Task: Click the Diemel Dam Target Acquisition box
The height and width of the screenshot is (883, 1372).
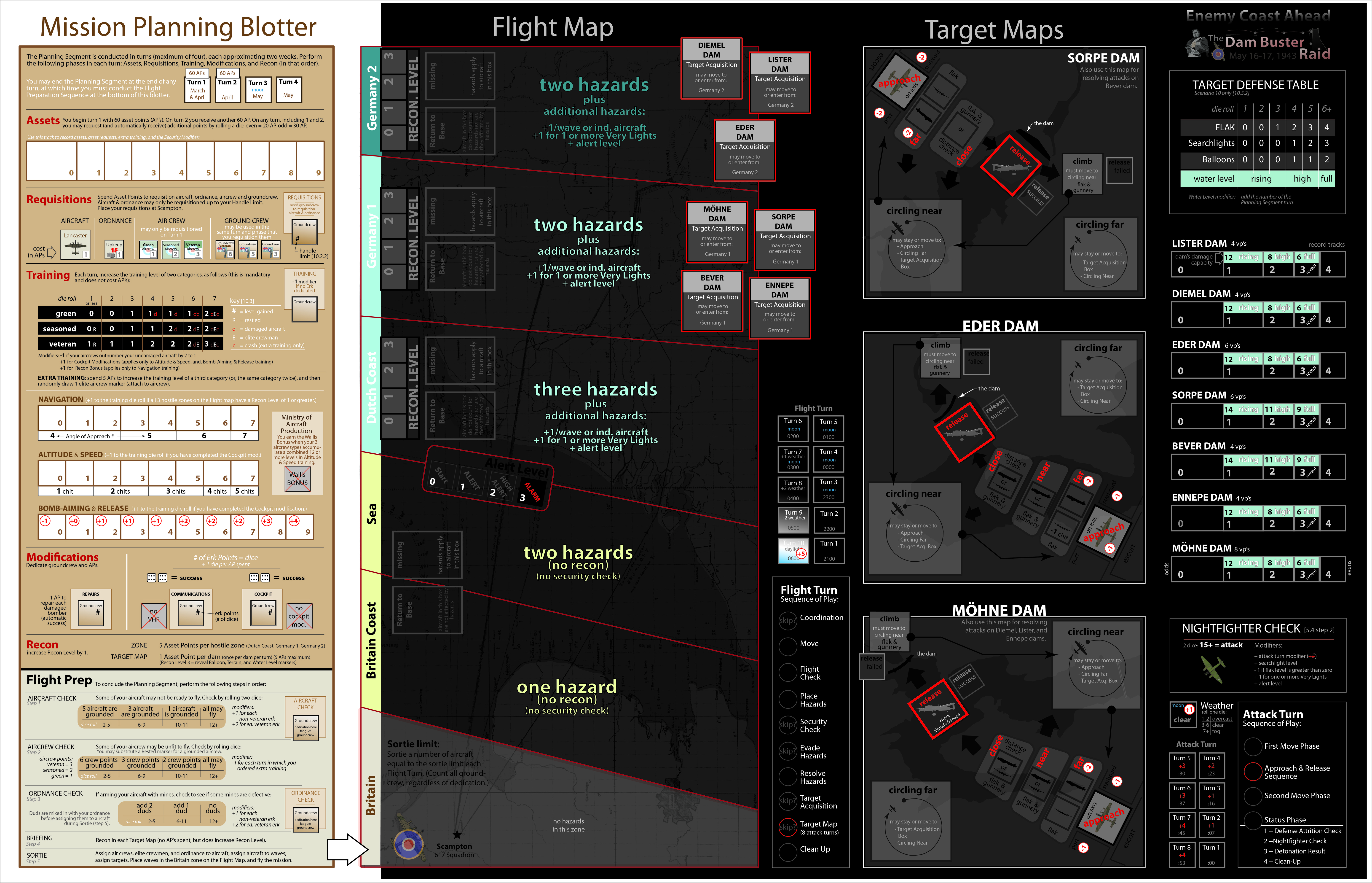Action: [712, 69]
